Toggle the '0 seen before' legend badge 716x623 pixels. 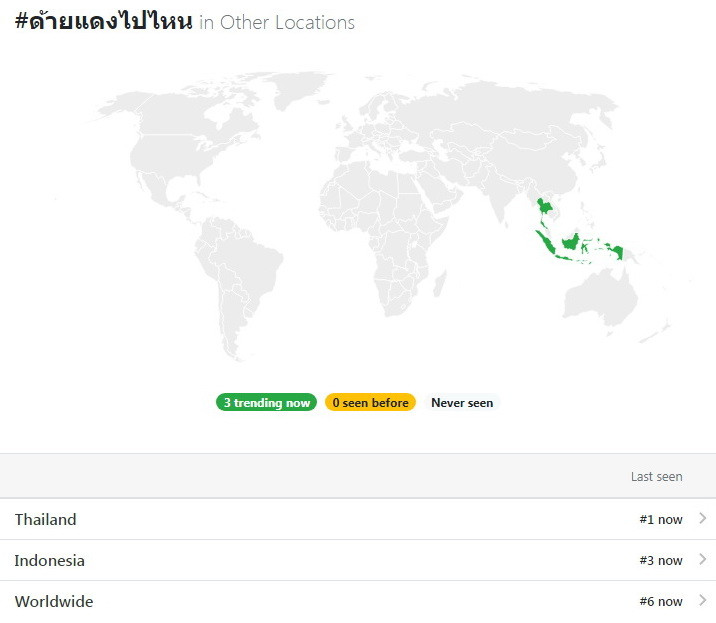pyautogui.click(x=370, y=402)
